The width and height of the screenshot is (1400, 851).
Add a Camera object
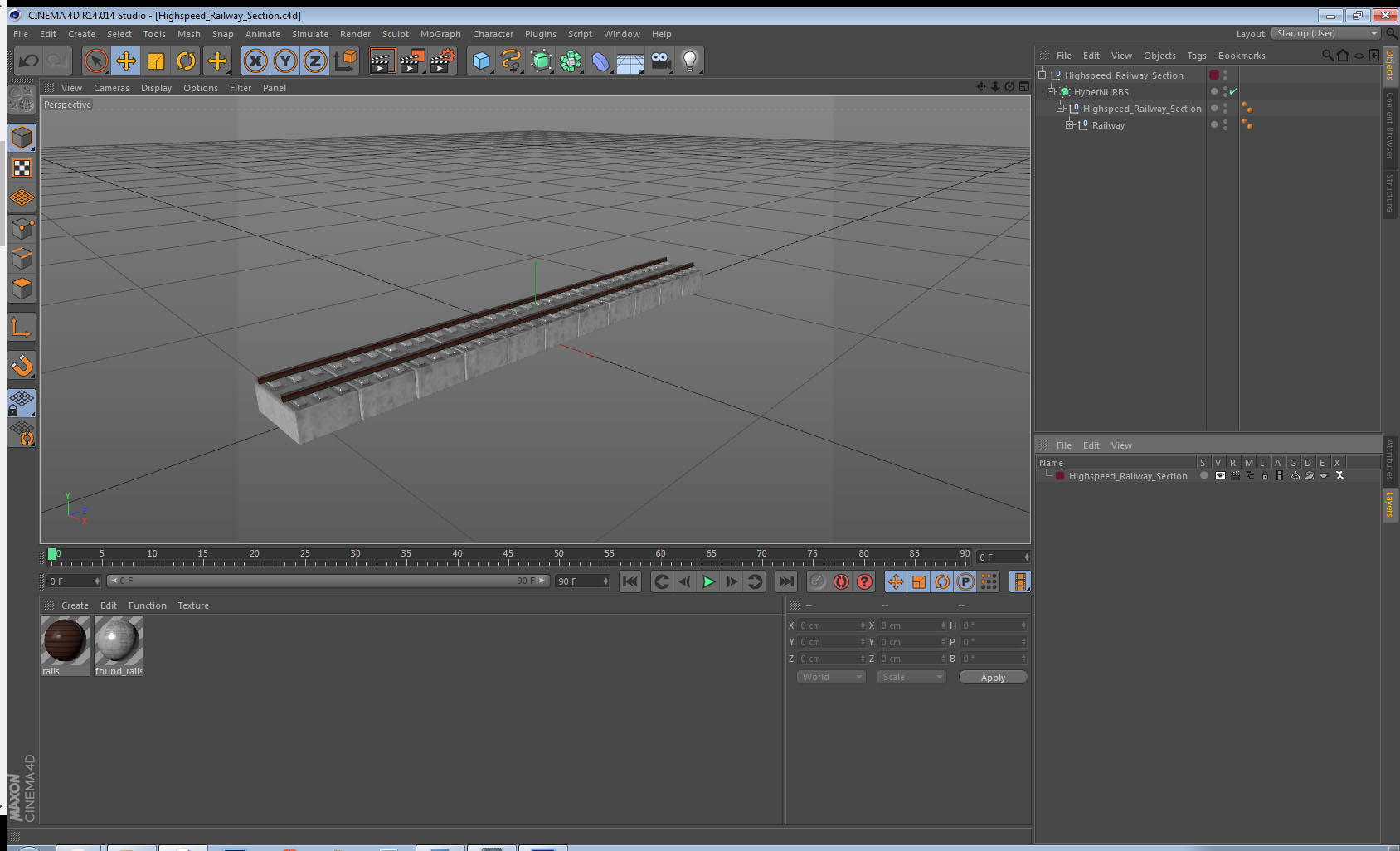pos(660,61)
